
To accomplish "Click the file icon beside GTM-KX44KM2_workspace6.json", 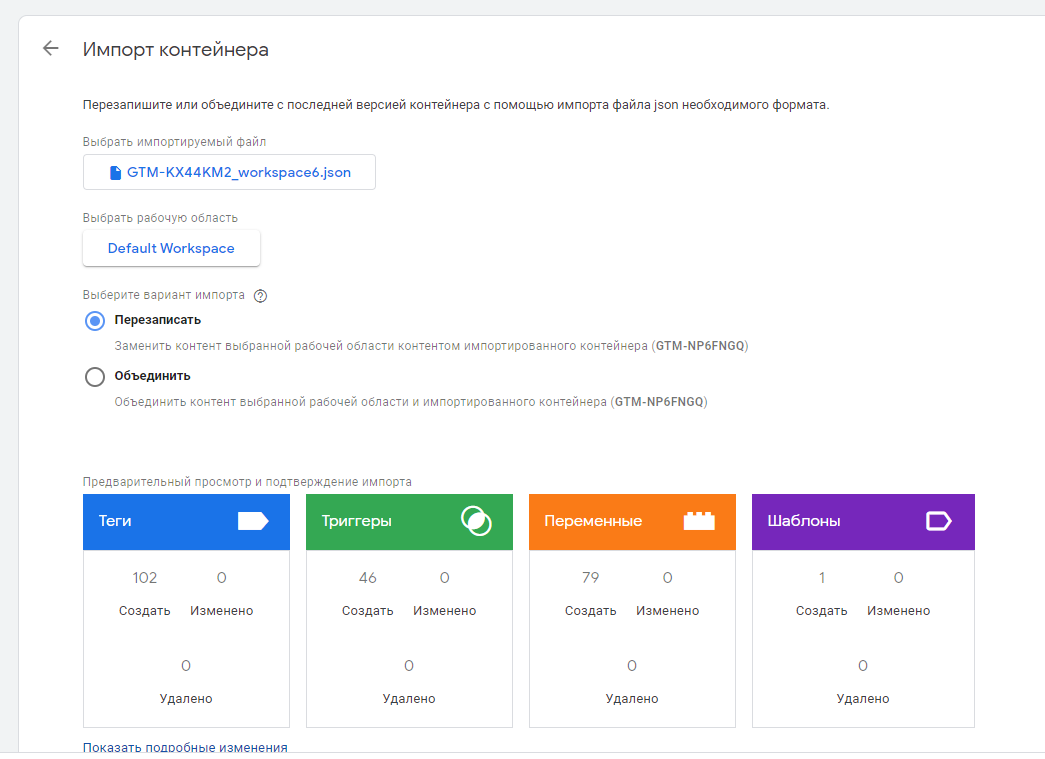I will pyautogui.click(x=115, y=173).
